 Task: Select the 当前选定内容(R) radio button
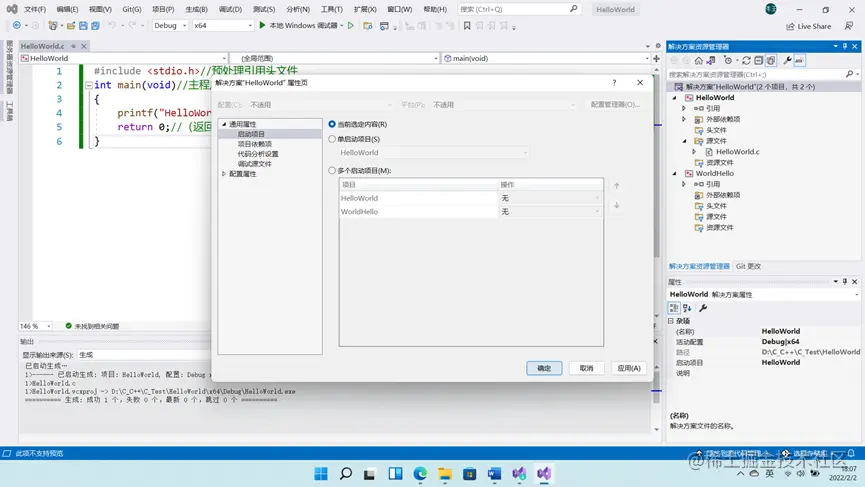point(332,124)
